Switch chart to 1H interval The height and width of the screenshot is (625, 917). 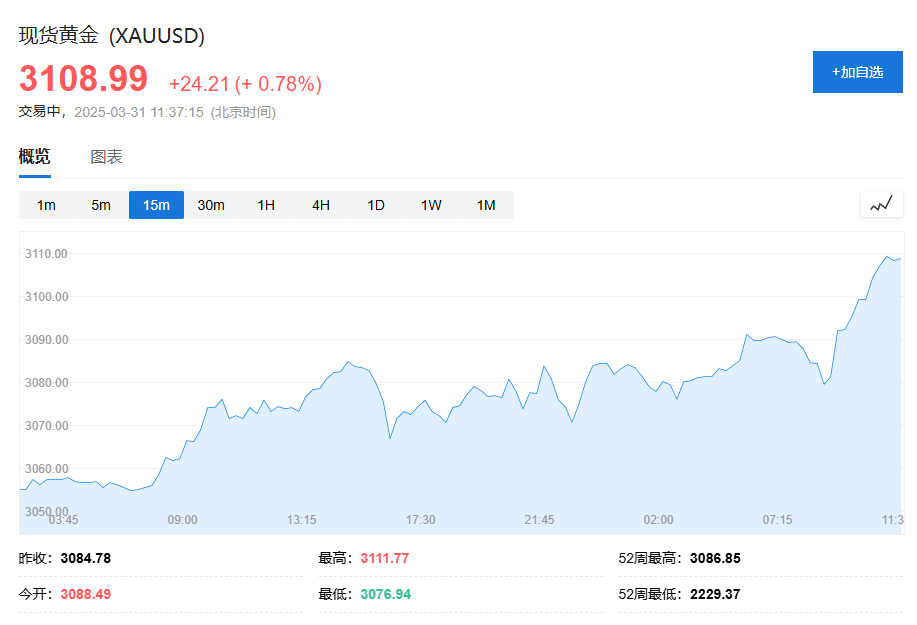click(x=266, y=205)
